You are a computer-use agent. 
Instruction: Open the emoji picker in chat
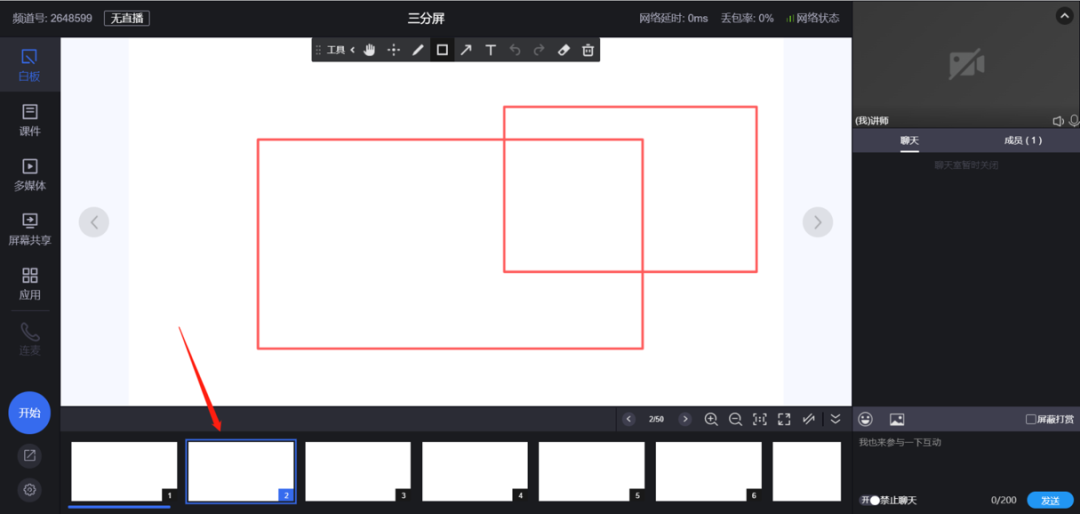coord(866,419)
